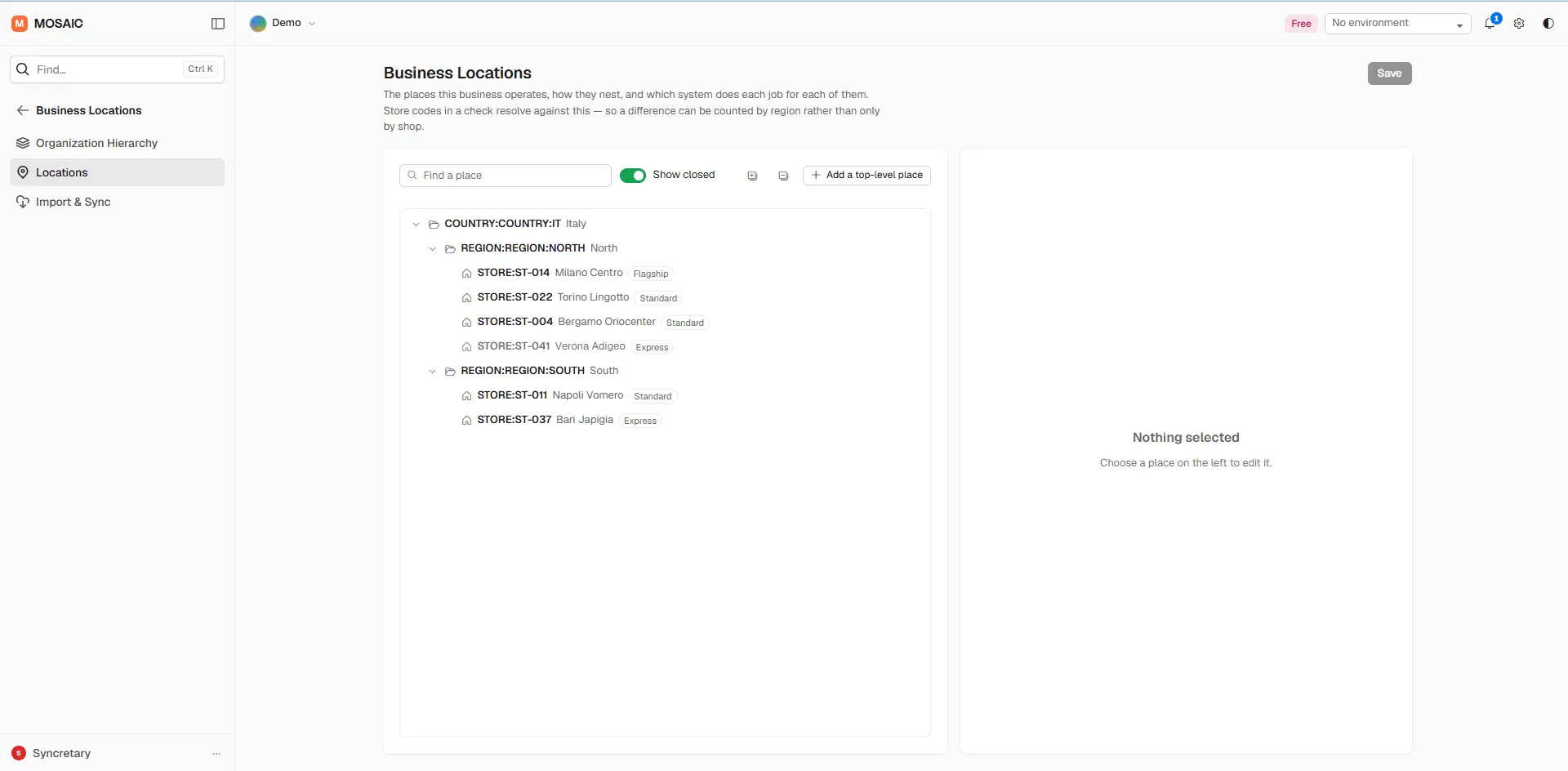Click the Standard tag on Torino Lingotto

point(658,298)
